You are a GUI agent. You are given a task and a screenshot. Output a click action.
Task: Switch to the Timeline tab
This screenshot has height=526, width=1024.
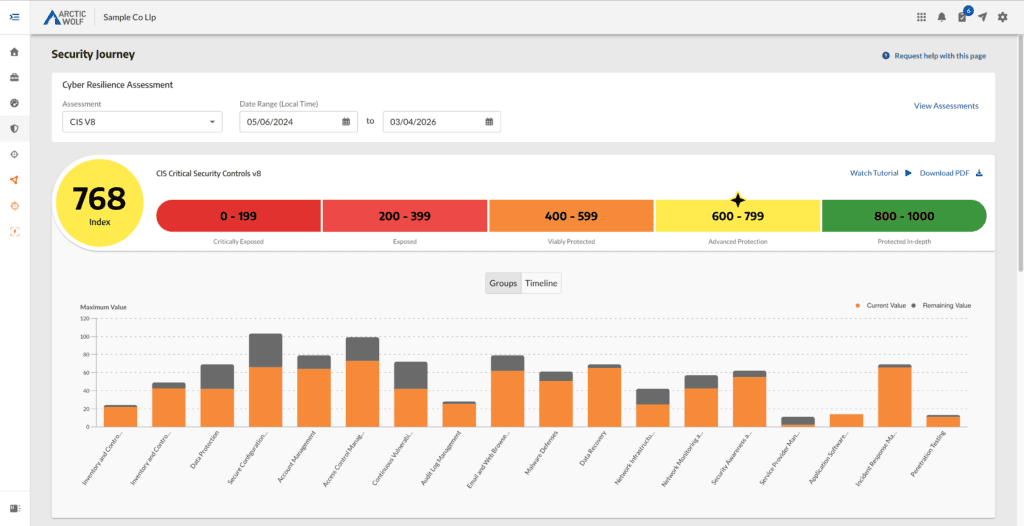541,283
